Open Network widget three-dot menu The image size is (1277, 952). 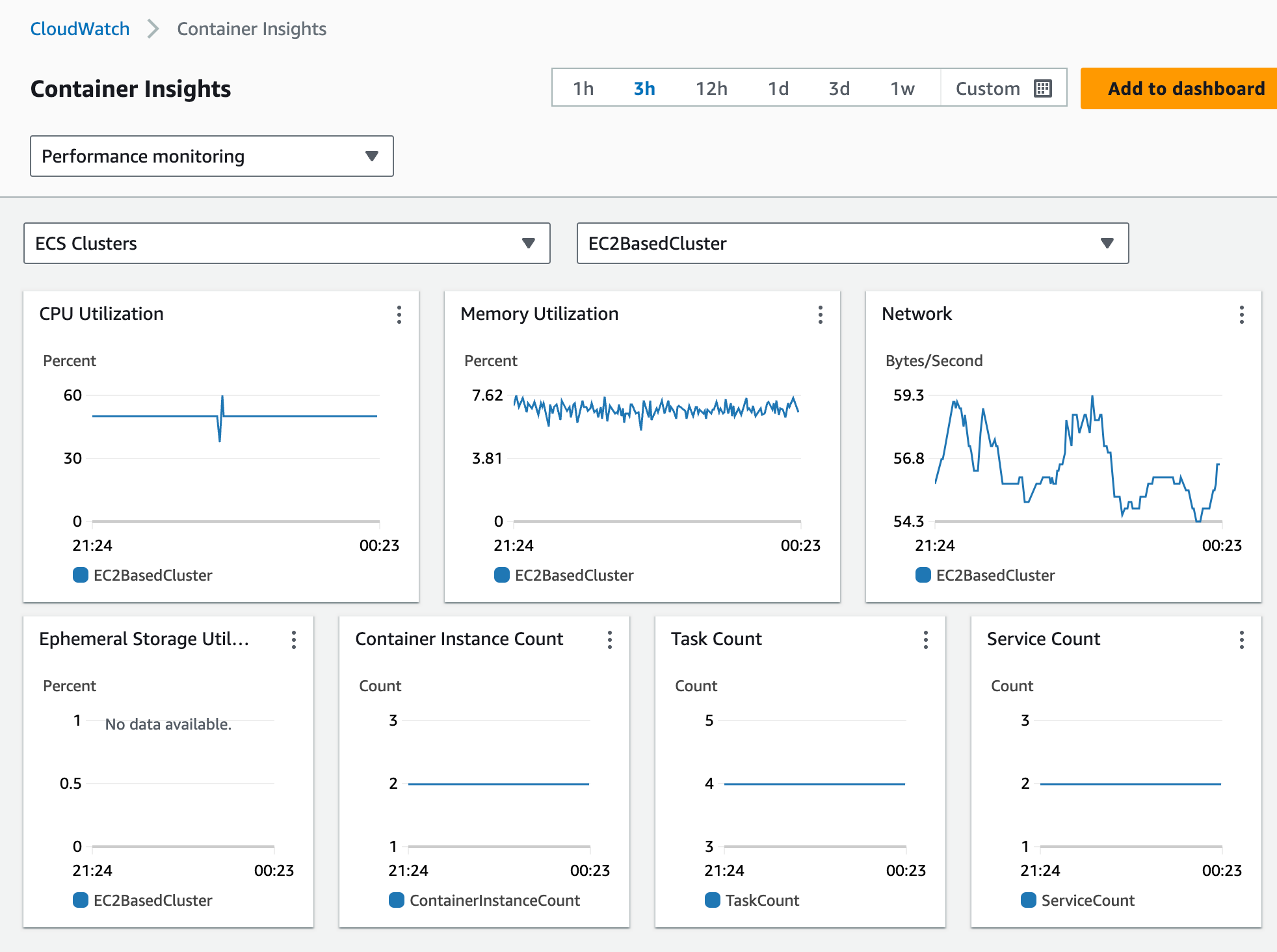pyautogui.click(x=1242, y=315)
